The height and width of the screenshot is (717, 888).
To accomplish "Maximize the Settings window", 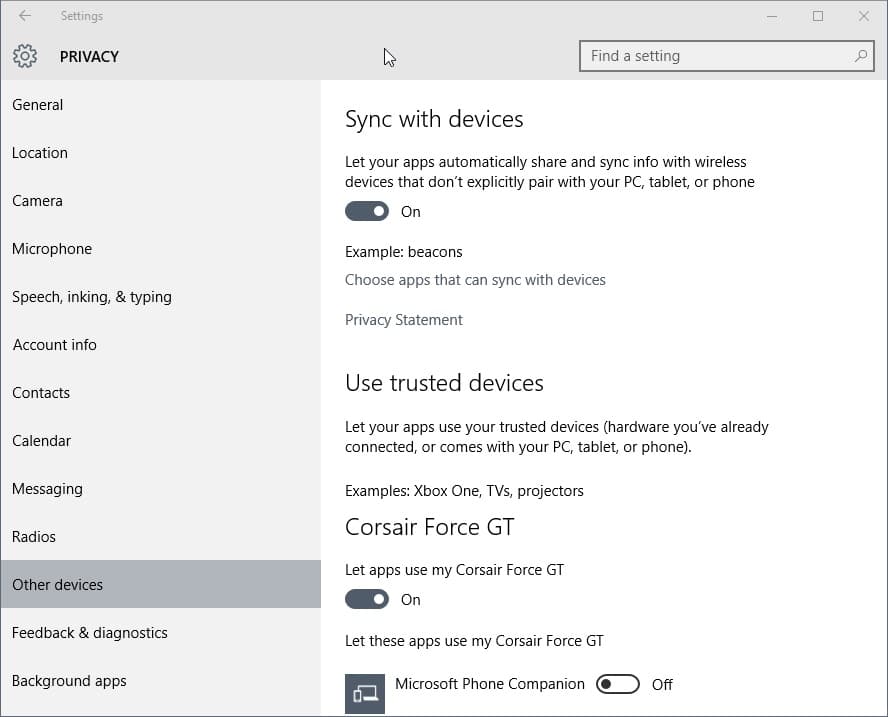I will (x=818, y=16).
